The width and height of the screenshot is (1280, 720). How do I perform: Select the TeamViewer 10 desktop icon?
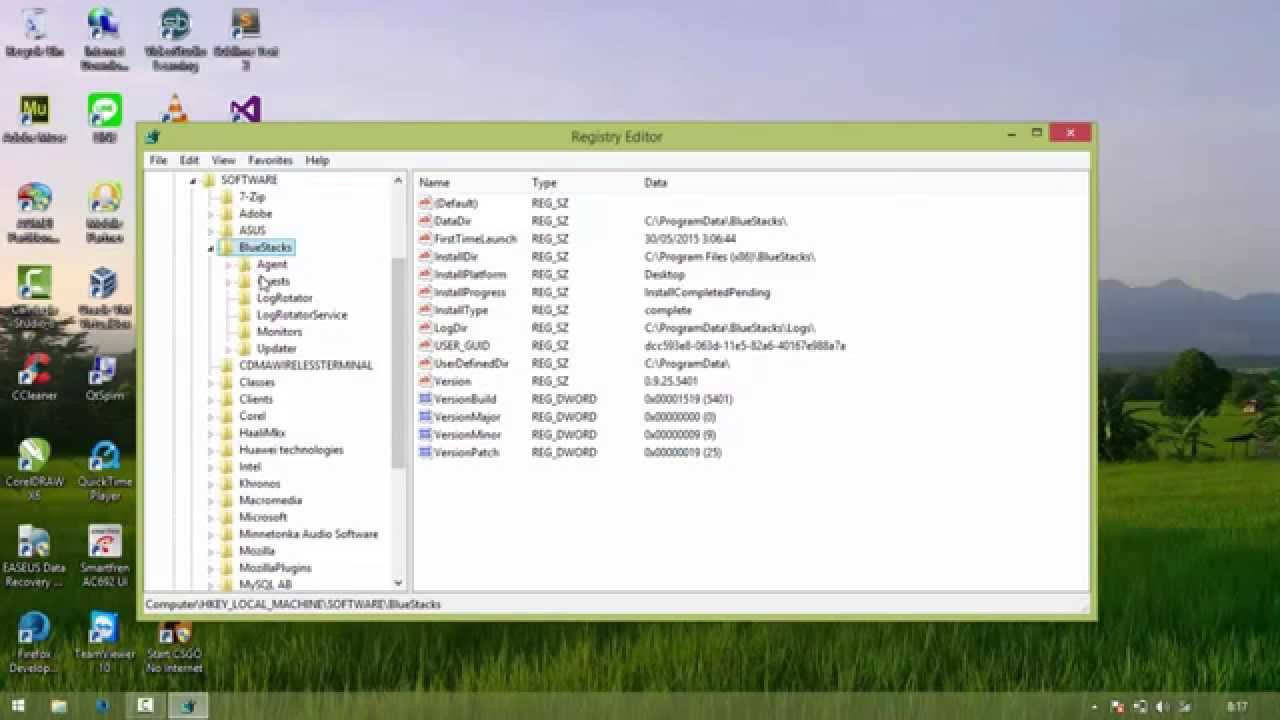[104, 642]
